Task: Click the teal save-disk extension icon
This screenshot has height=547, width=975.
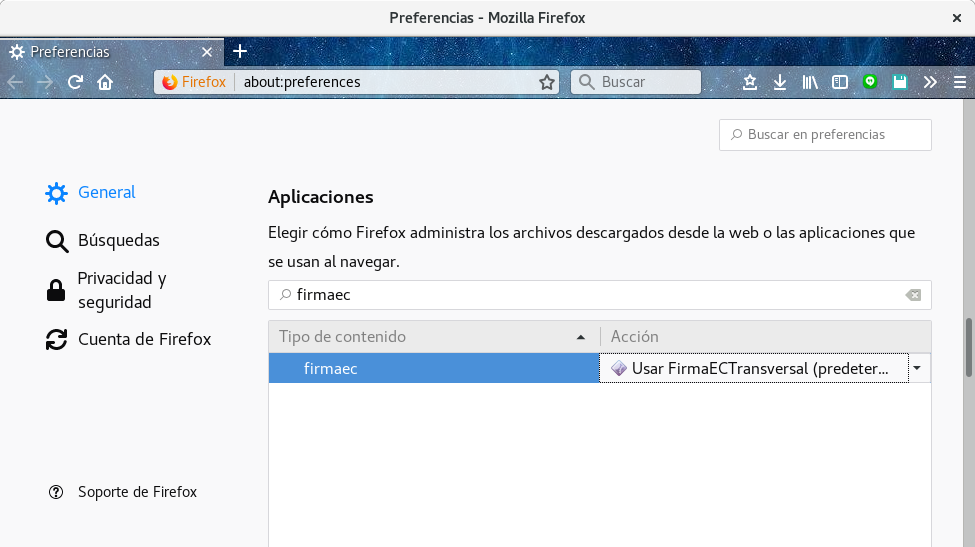Action: pos(900,82)
